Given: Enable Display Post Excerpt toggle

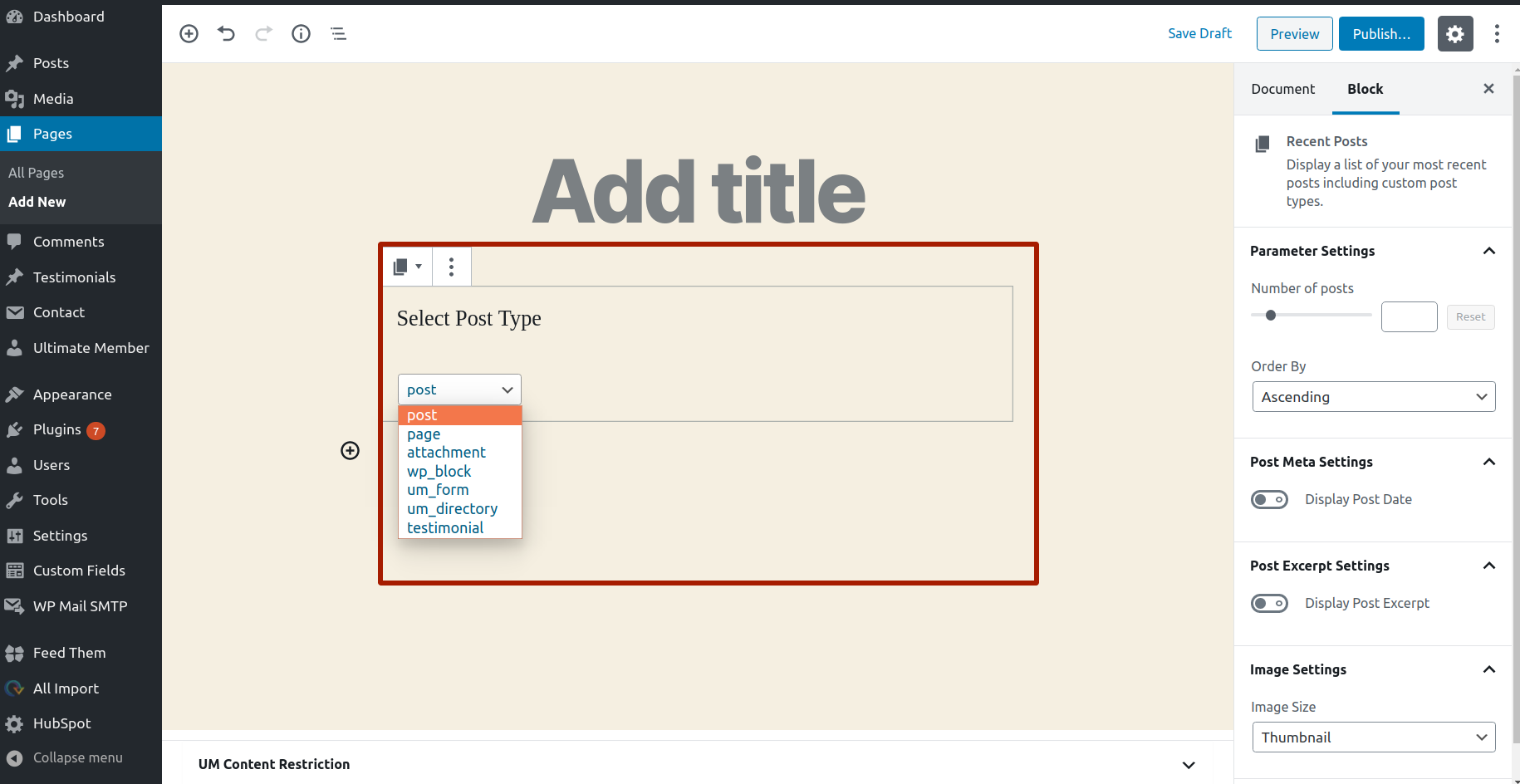Looking at the screenshot, I should [1269, 603].
